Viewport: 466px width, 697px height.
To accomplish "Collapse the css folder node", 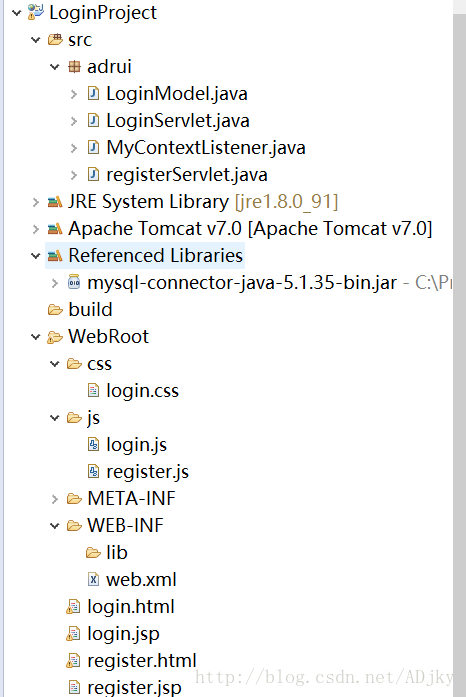I will pos(55,364).
